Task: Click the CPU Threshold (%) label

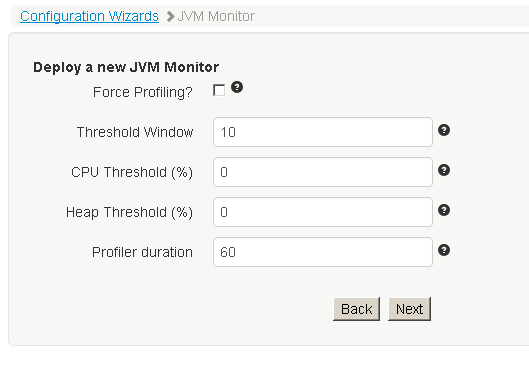Action: point(132,172)
